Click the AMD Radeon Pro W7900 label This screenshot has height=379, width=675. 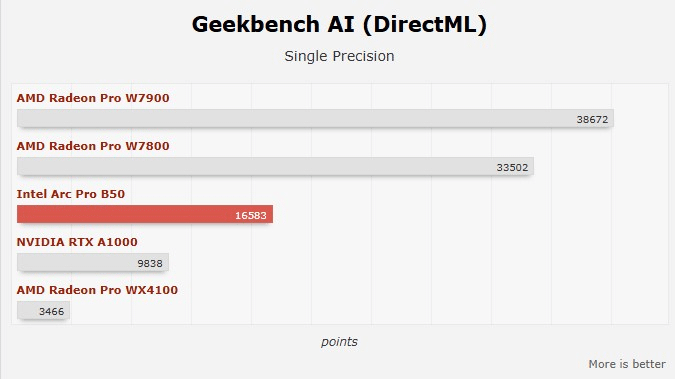coord(93,98)
